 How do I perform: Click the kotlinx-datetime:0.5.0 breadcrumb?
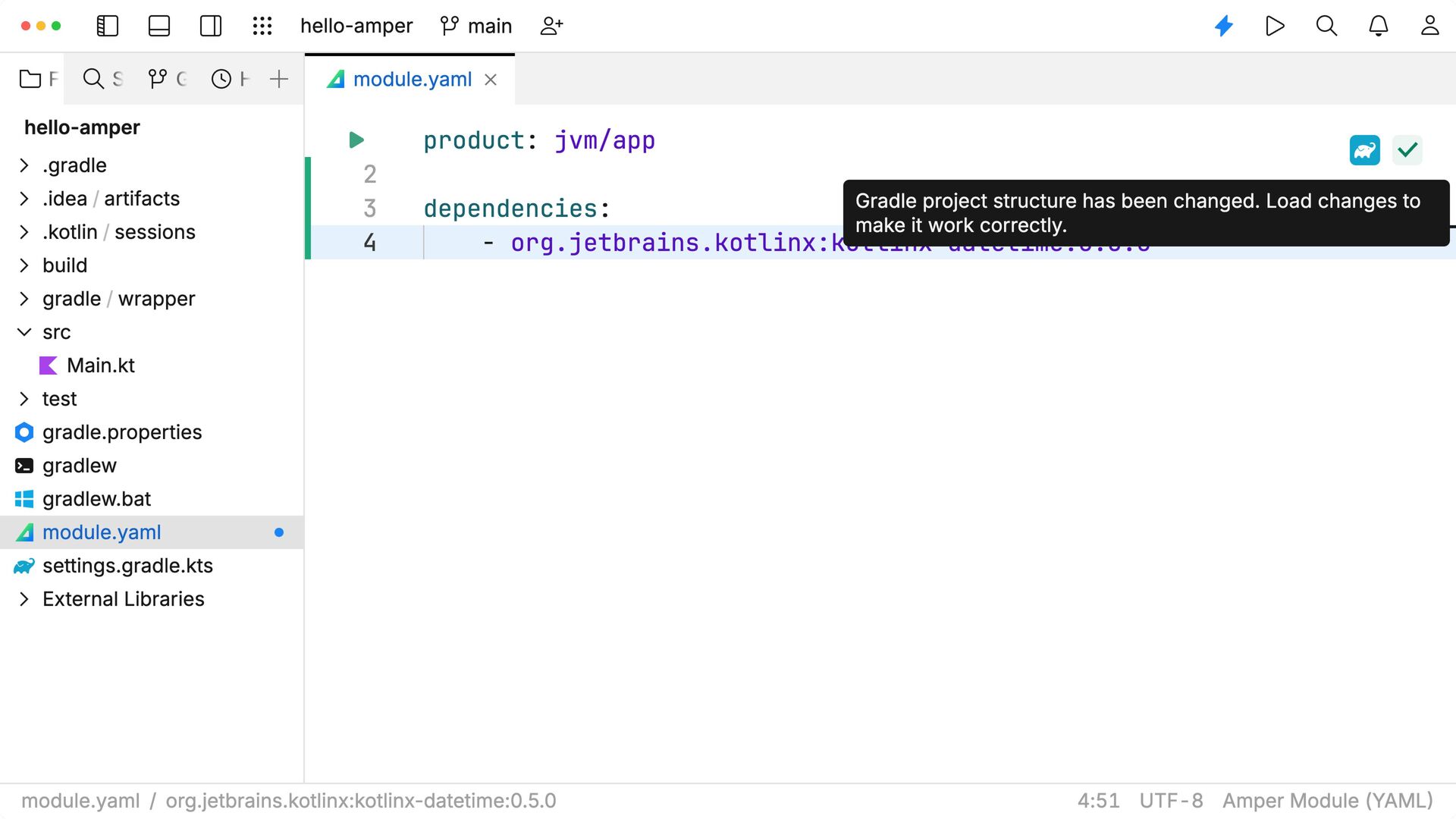tap(361, 801)
